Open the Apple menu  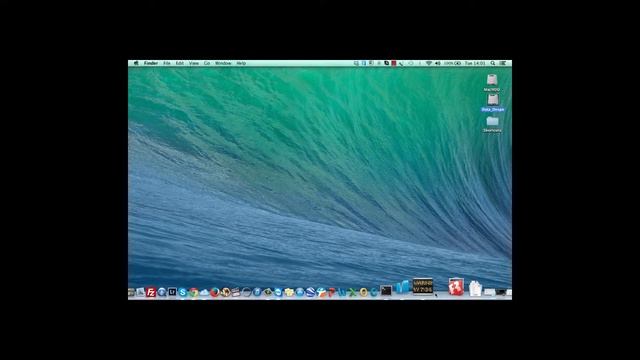tap(136, 63)
